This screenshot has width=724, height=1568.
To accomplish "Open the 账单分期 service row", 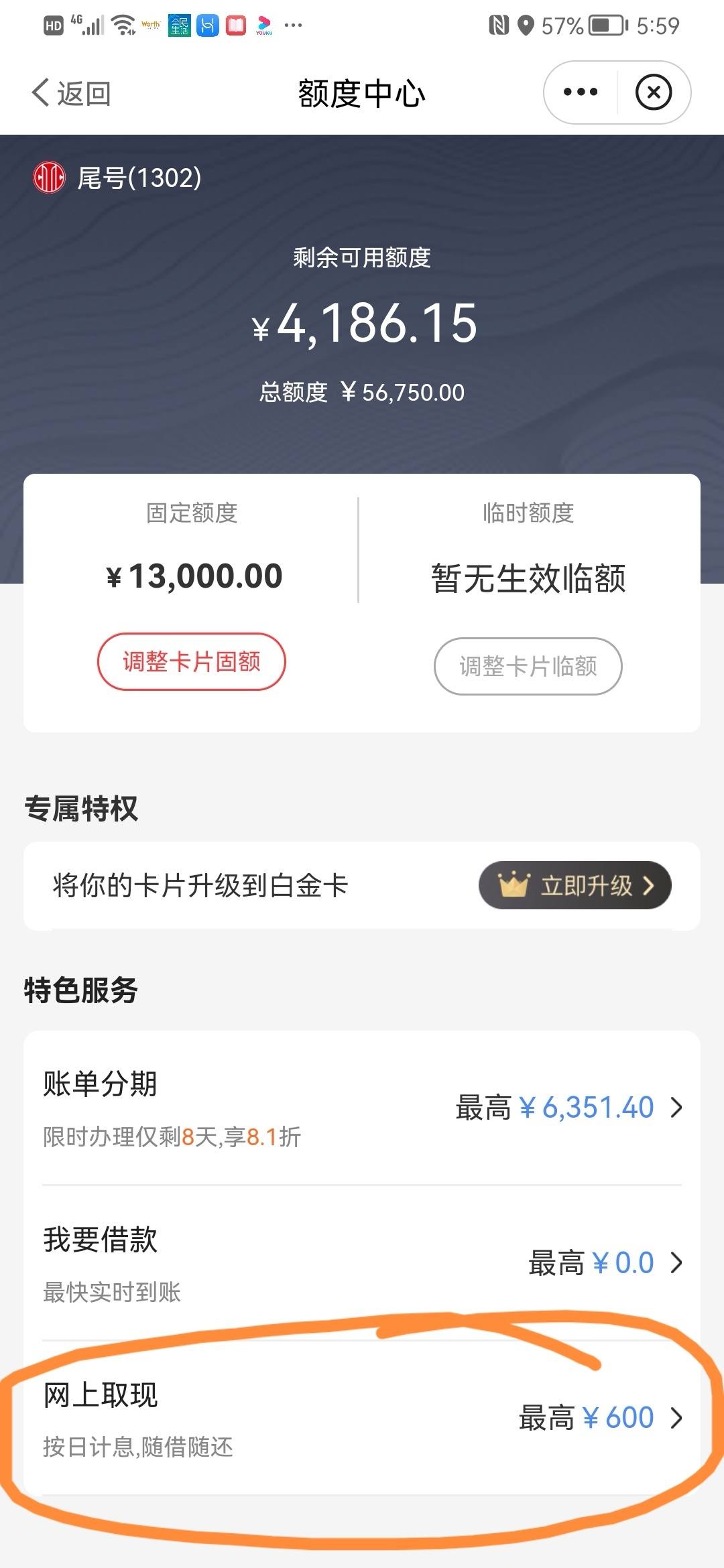I will 362,1108.
